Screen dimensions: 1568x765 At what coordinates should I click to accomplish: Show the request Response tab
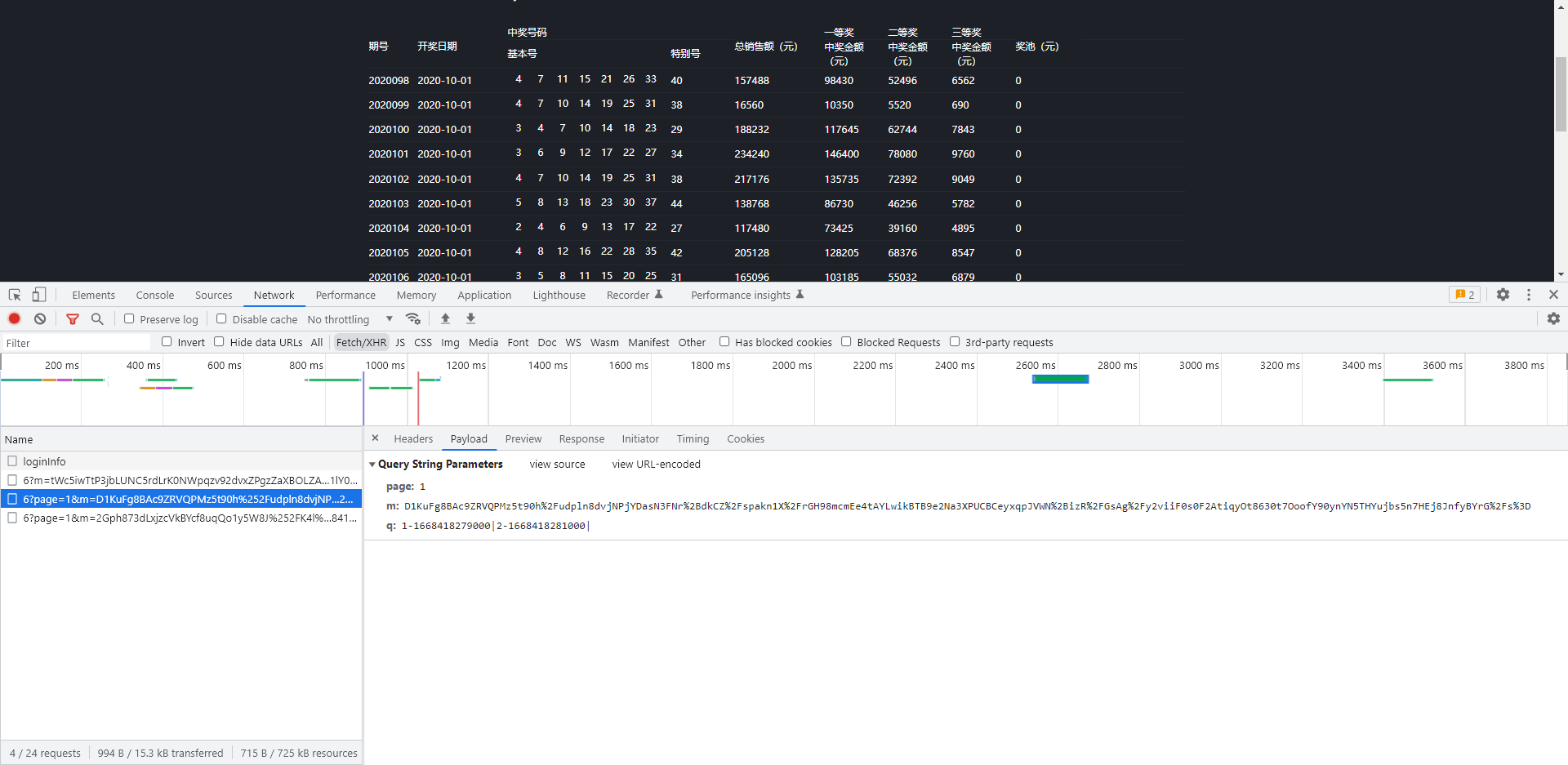pyautogui.click(x=581, y=438)
